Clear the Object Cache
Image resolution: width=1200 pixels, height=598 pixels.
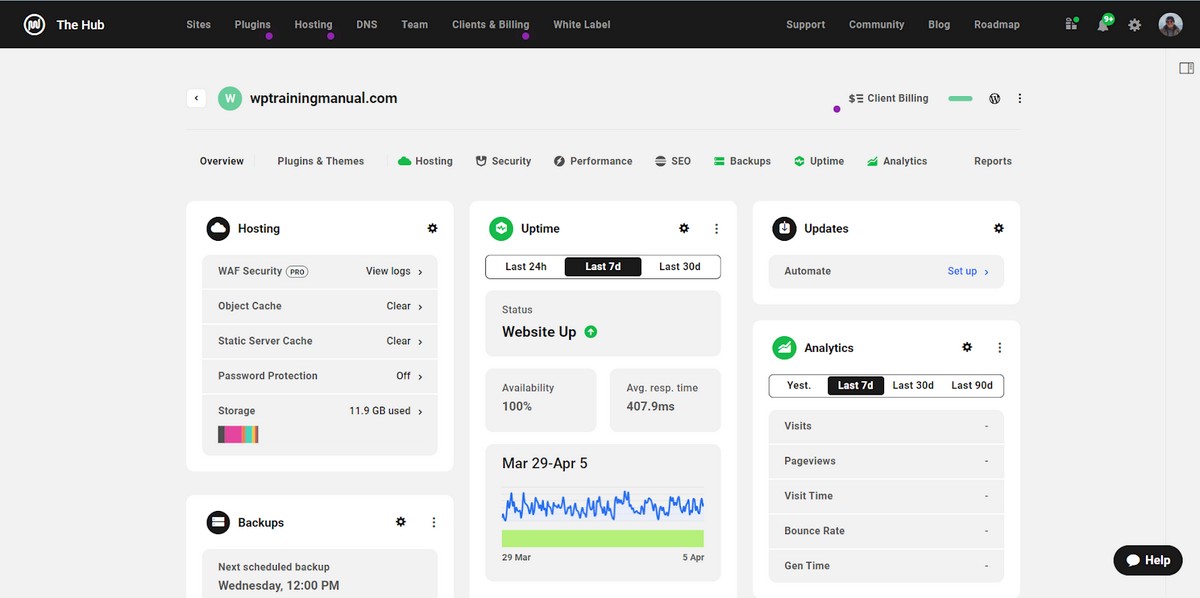click(320, 306)
